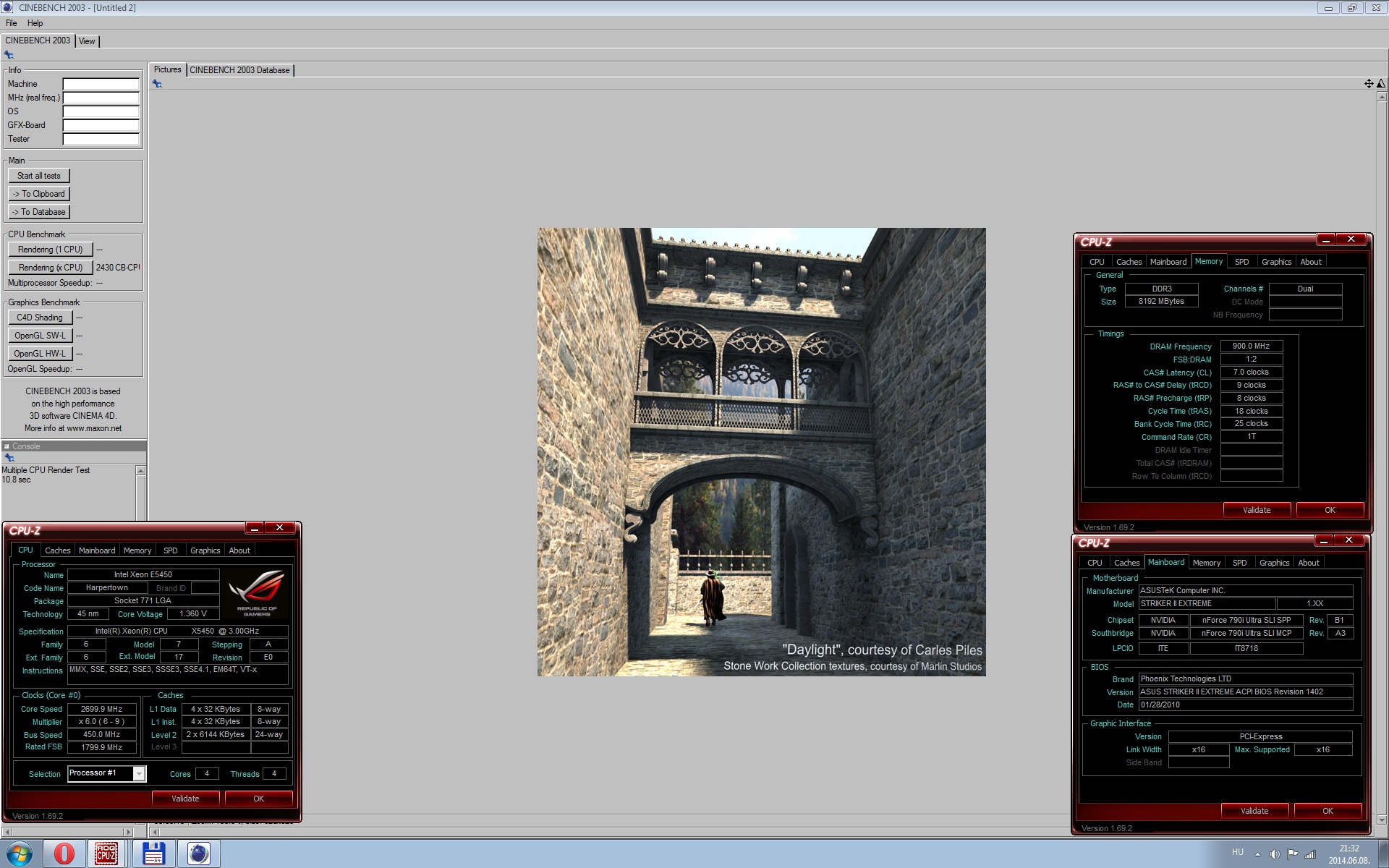Select the Pictures tab
Viewport: 1389px width, 868px height.
click(x=167, y=69)
